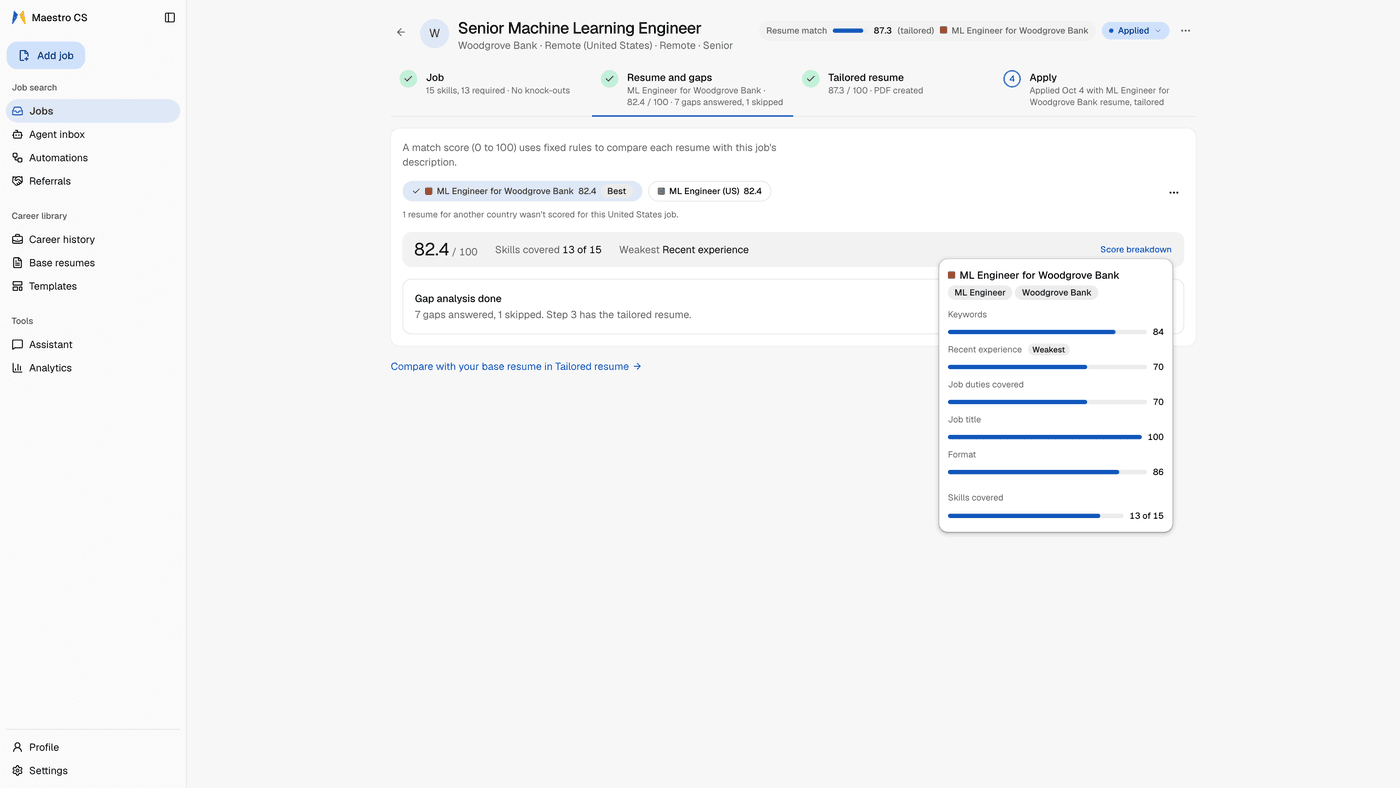Go back with the left arrow icon

[401, 32]
